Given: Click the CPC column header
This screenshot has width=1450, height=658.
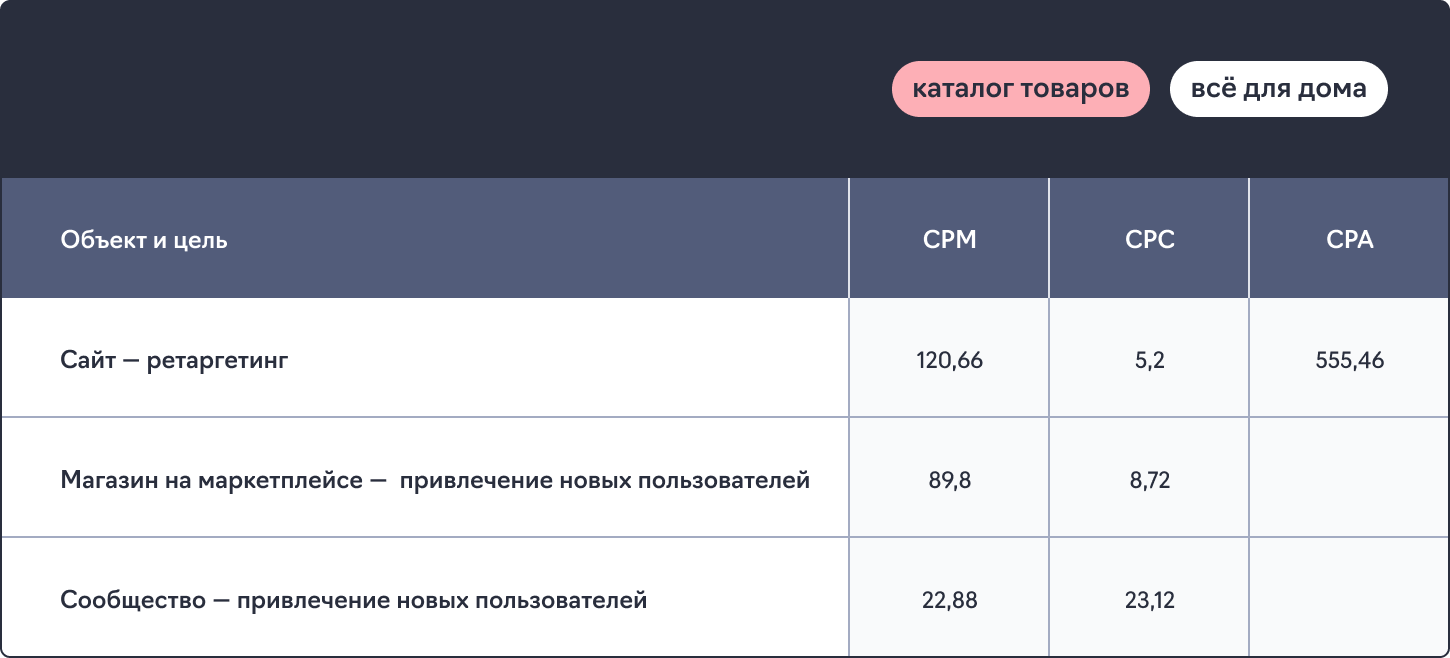Looking at the screenshot, I should [1149, 240].
